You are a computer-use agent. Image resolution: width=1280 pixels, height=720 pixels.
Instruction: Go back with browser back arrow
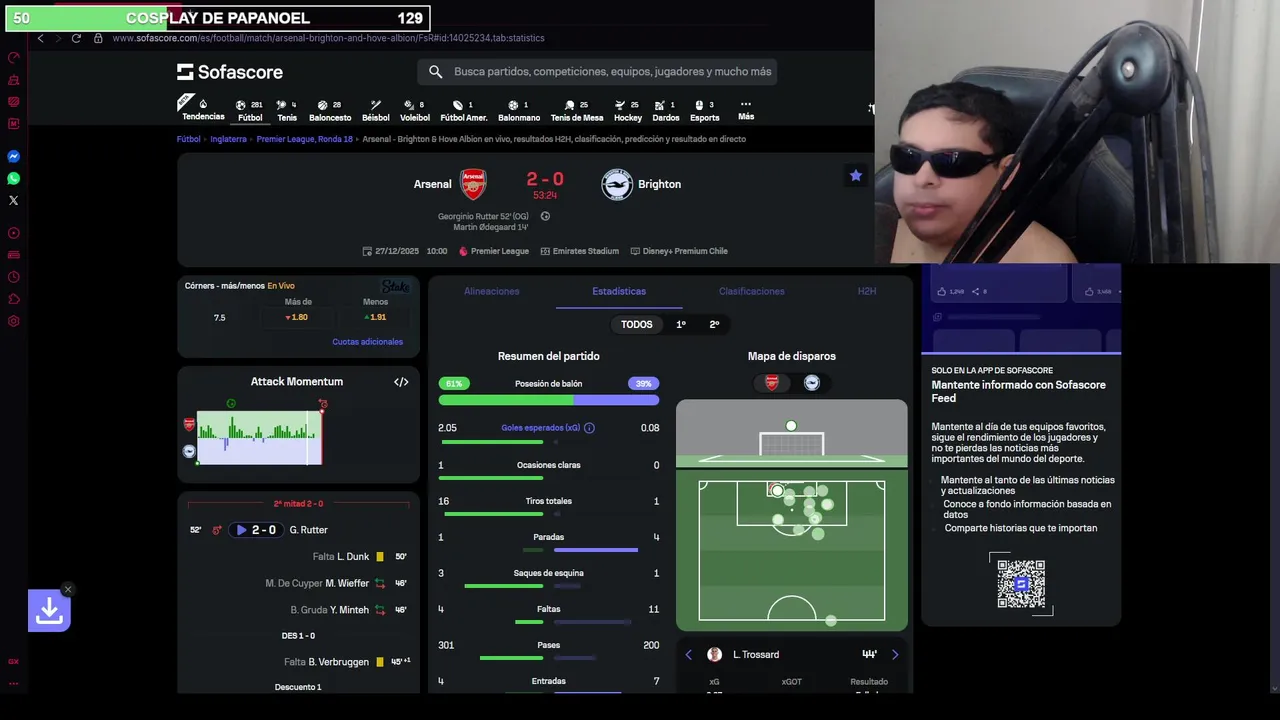click(40, 38)
